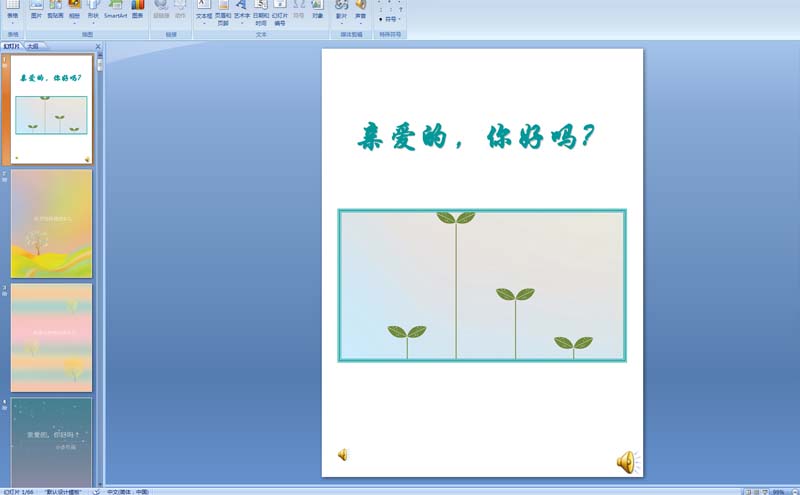This screenshot has width=800, height=495.
Task: Click the slide title 亲爱的，你好吗？
Action: click(476, 137)
